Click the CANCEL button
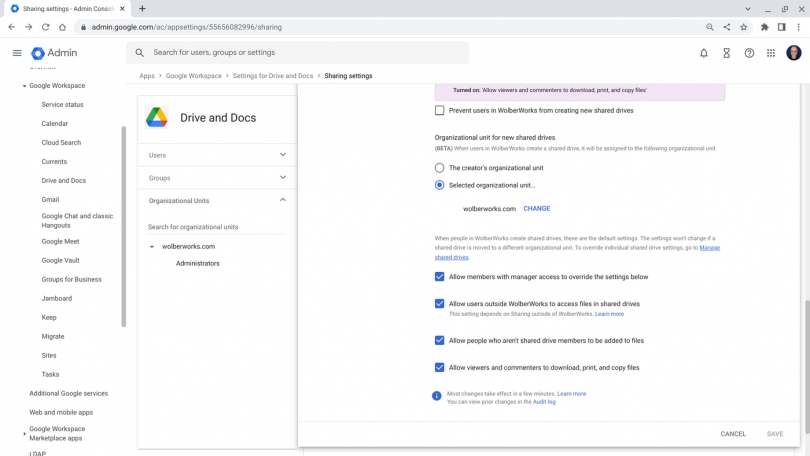The width and height of the screenshot is (810, 456). pyautogui.click(x=733, y=434)
